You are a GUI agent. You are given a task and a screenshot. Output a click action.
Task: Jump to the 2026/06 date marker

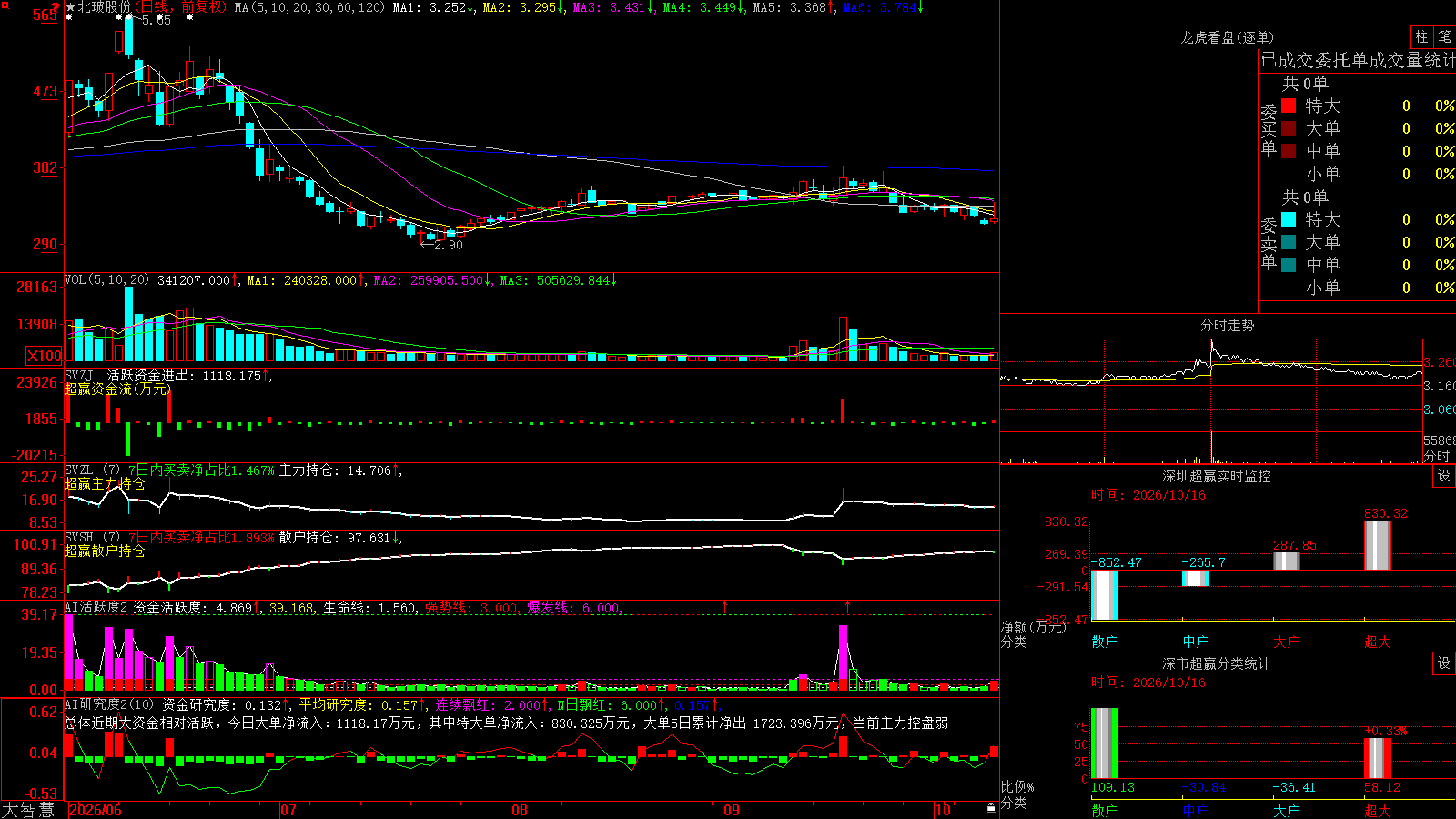tap(96, 810)
